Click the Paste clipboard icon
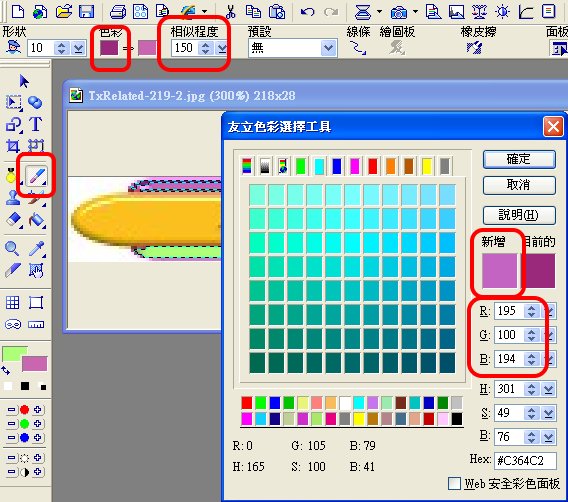The width and height of the screenshot is (568, 502). [277, 11]
